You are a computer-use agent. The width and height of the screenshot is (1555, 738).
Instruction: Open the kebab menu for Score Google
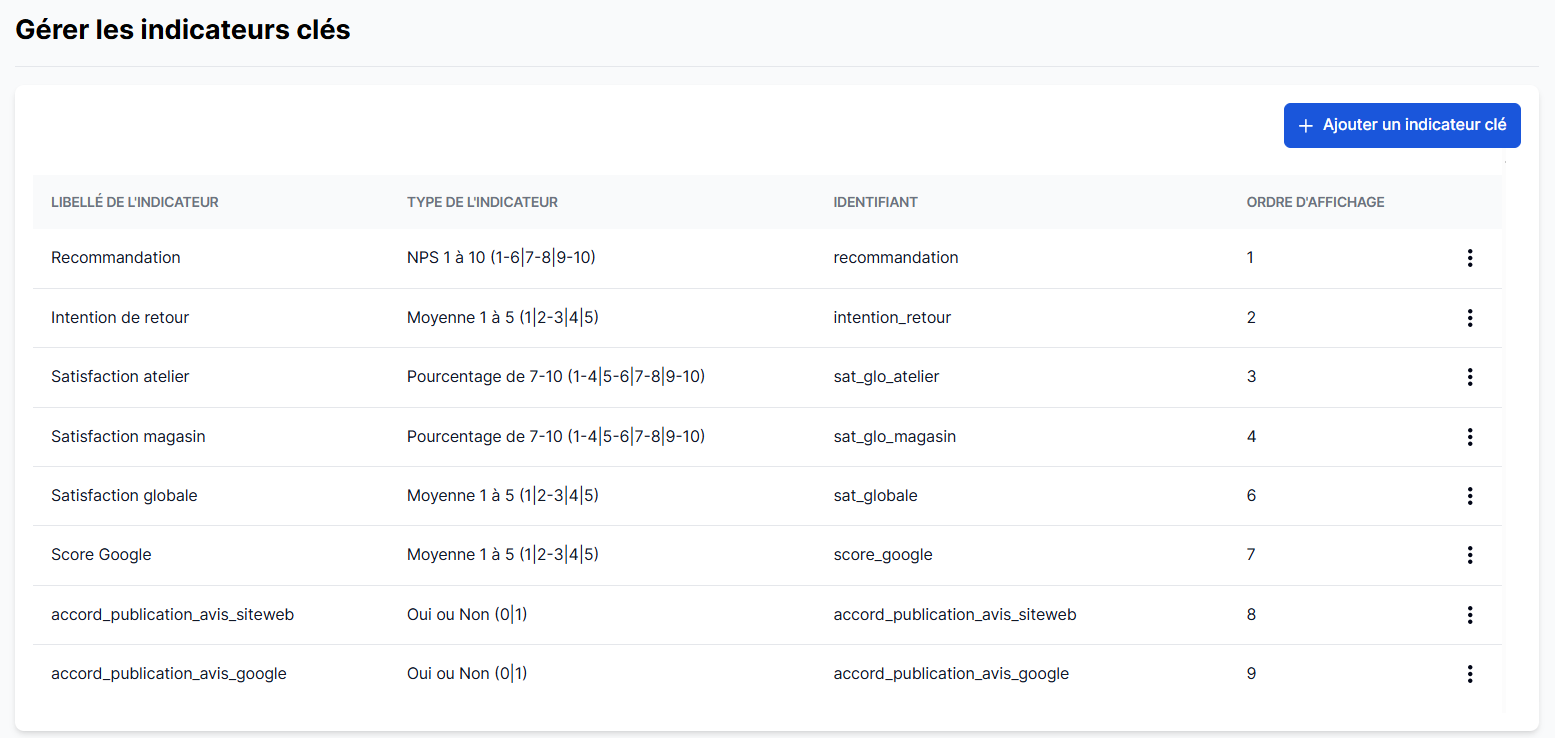[1469, 555]
